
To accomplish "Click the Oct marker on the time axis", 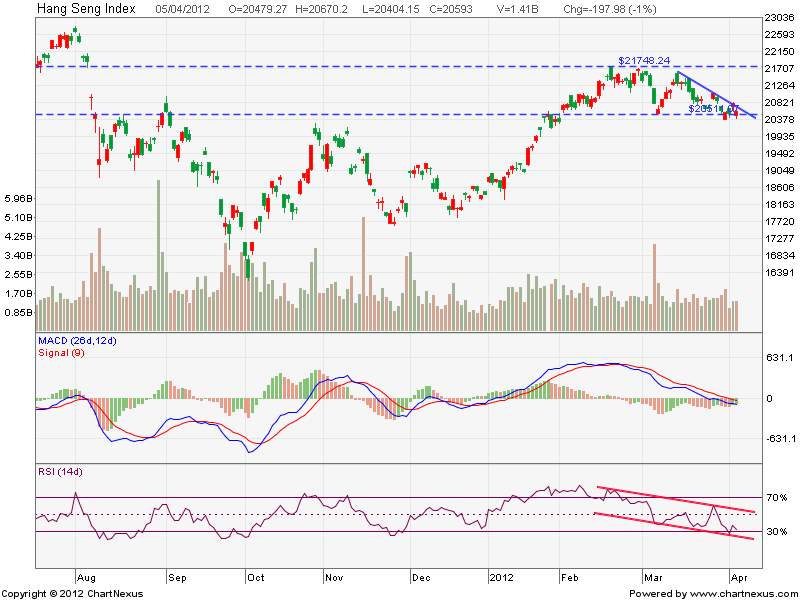I will (255, 578).
